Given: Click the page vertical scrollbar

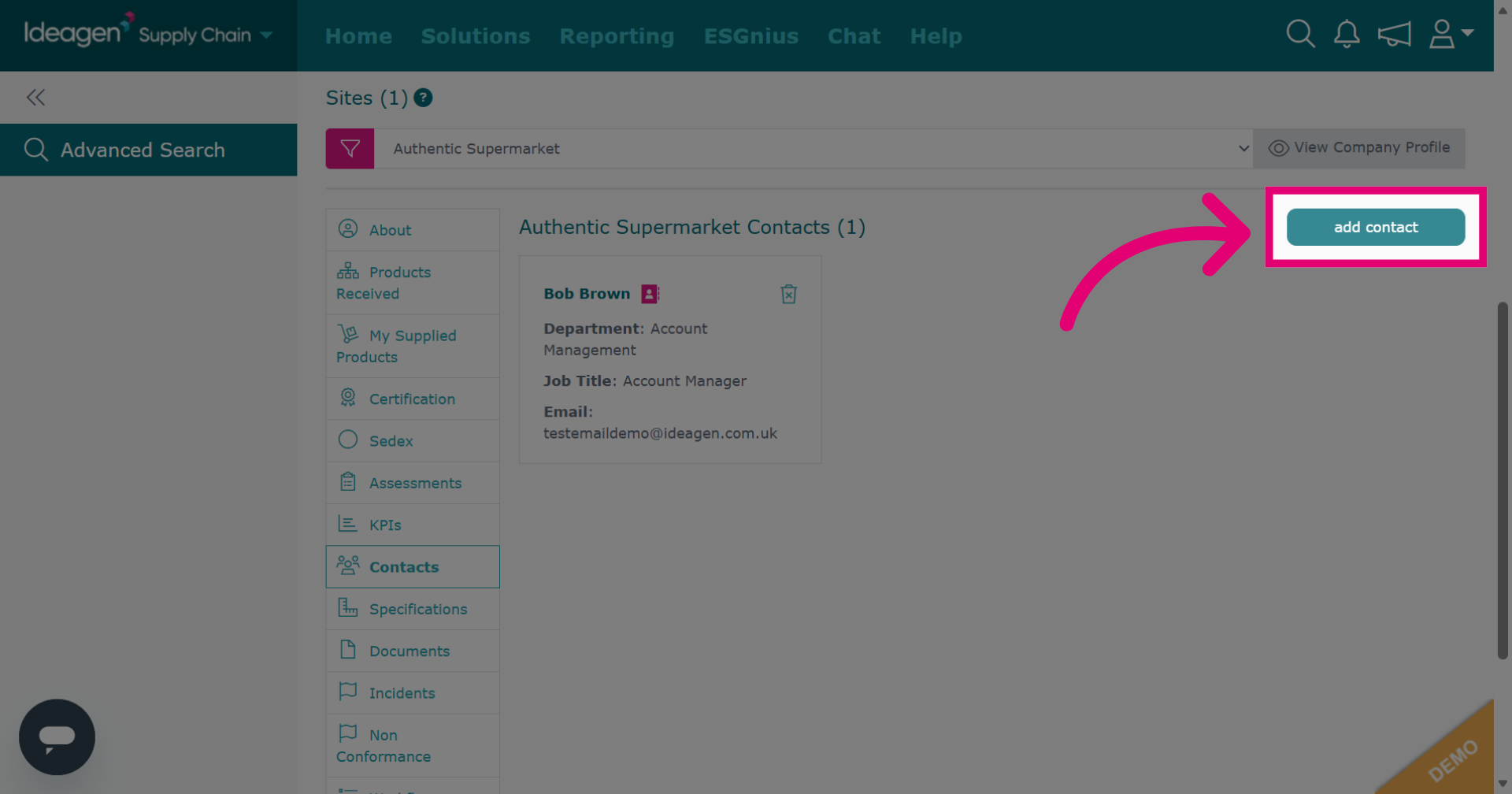Looking at the screenshot, I should [1503, 480].
